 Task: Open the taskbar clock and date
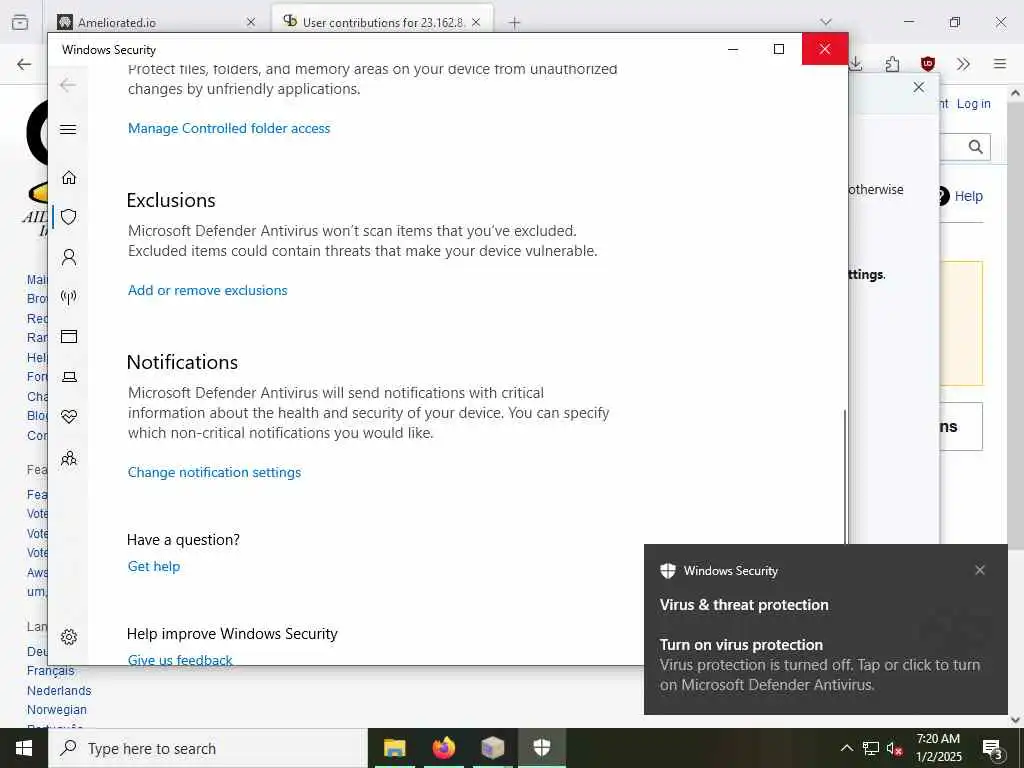click(x=938, y=748)
